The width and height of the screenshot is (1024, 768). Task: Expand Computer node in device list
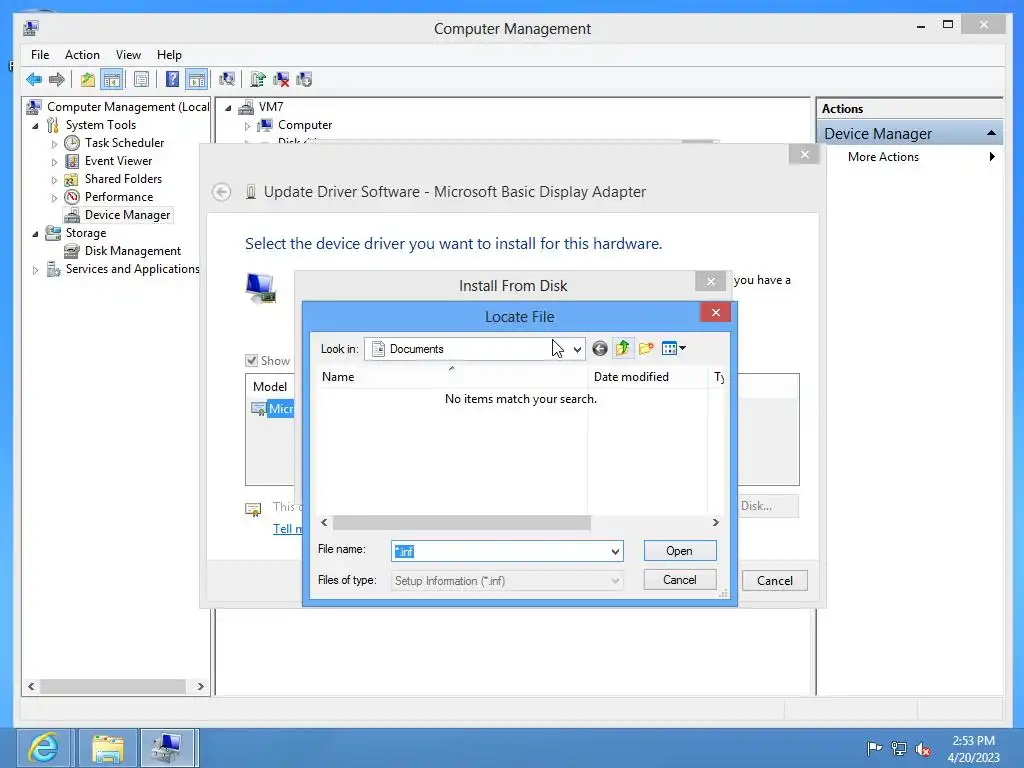(x=248, y=126)
